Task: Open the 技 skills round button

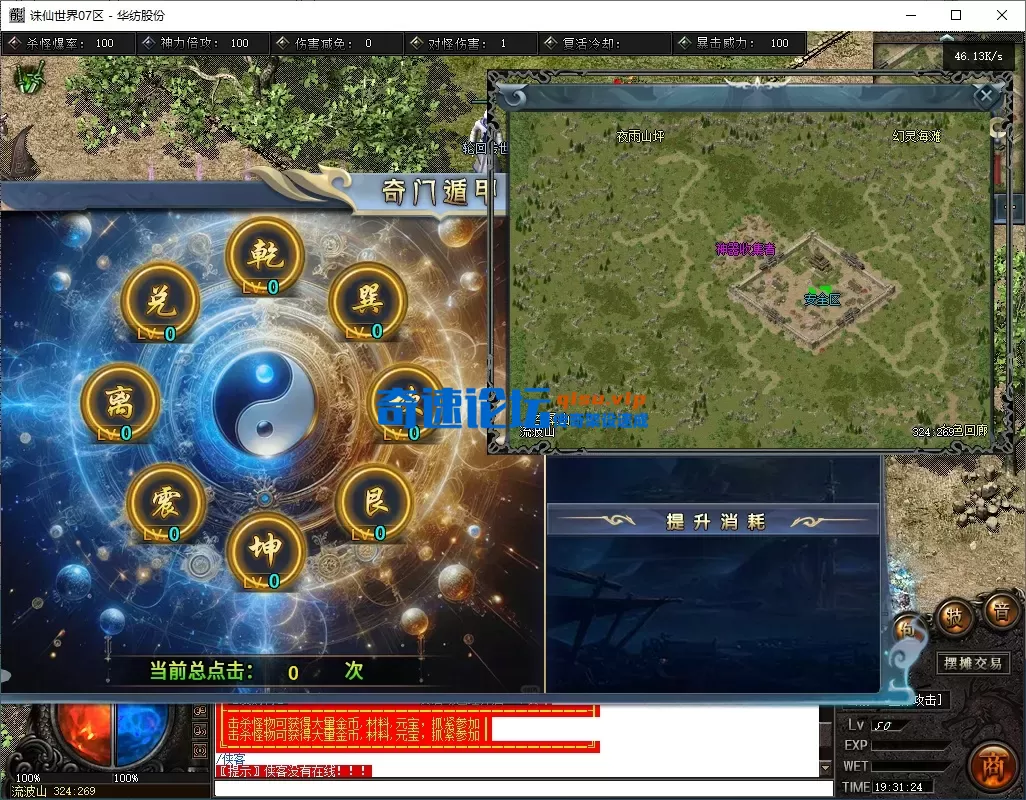Action: [954, 616]
